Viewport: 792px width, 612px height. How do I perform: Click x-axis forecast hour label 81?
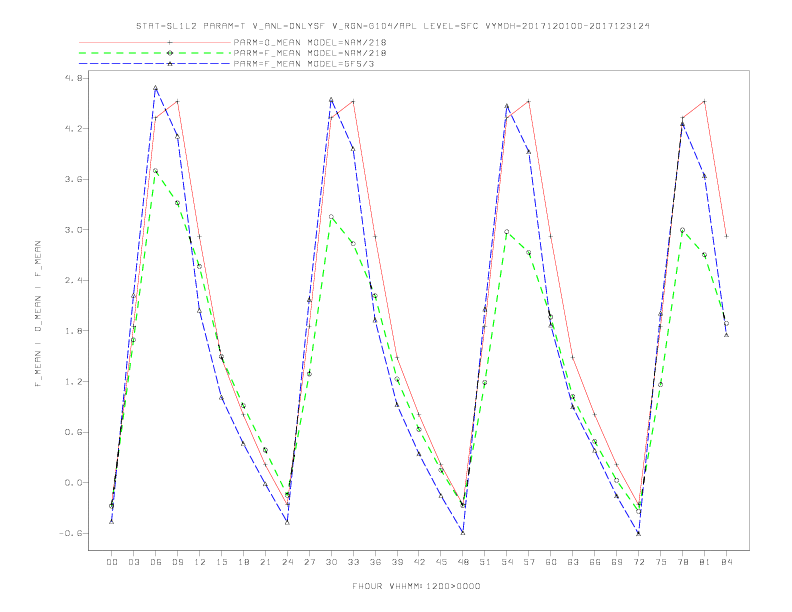(705, 562)
